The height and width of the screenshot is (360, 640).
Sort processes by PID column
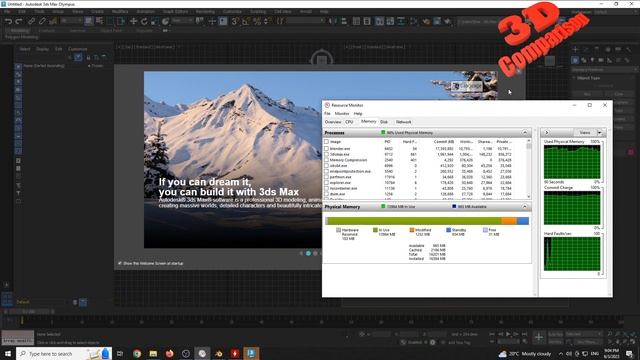(x=387, y=142)
